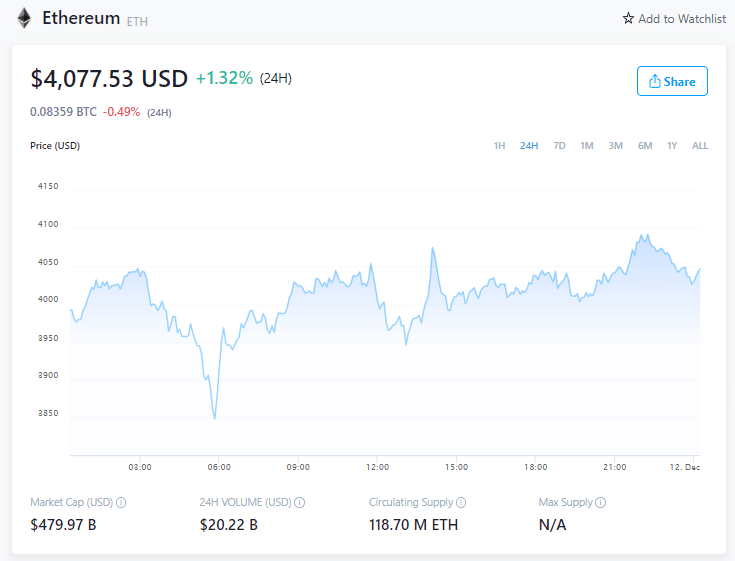735x561 pixels.
Task: Click the Market Cap (USD) label
Action: pyautogui.click(x=71, y=502)
